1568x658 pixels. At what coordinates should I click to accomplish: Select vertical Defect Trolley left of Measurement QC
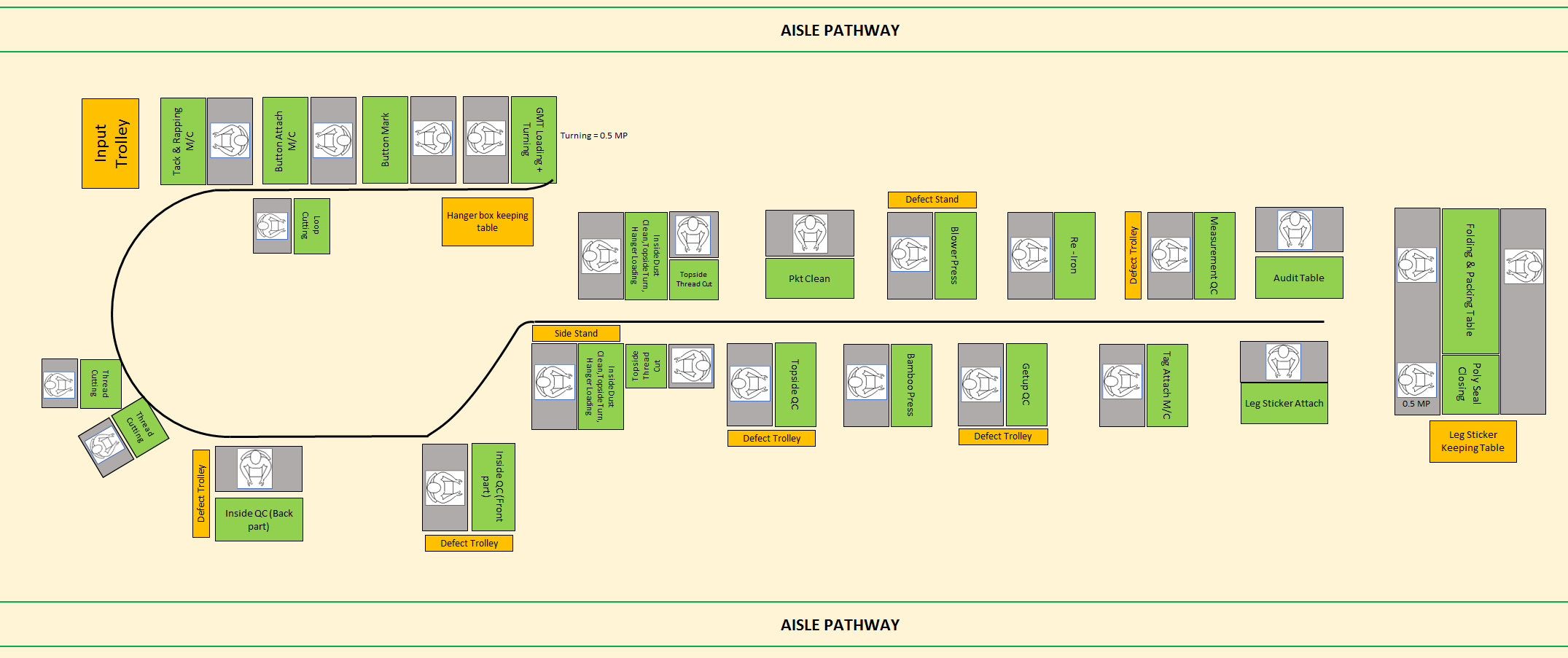(1133, 255)
